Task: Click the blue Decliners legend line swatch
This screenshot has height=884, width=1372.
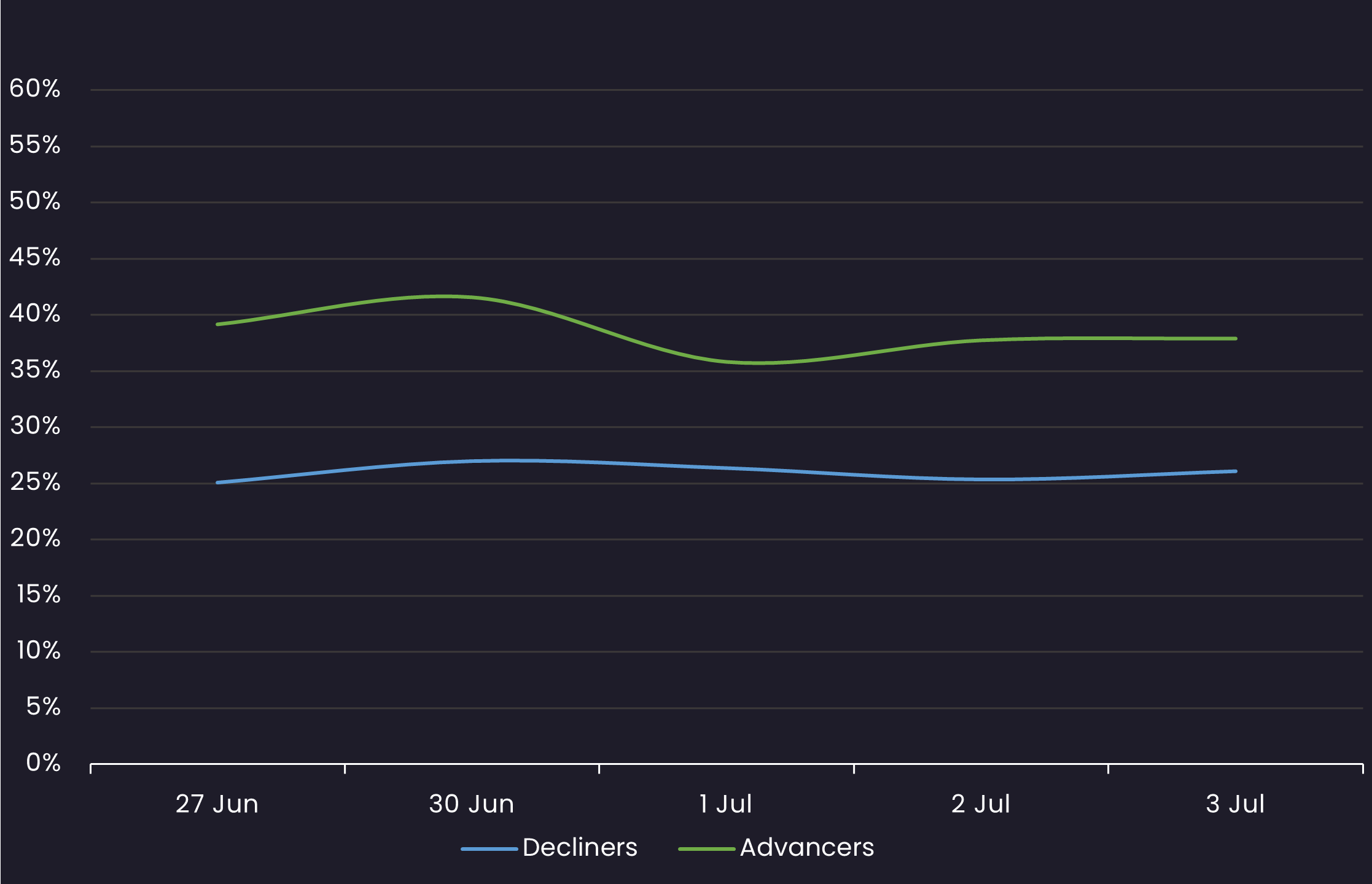Action: pos(489,849)
